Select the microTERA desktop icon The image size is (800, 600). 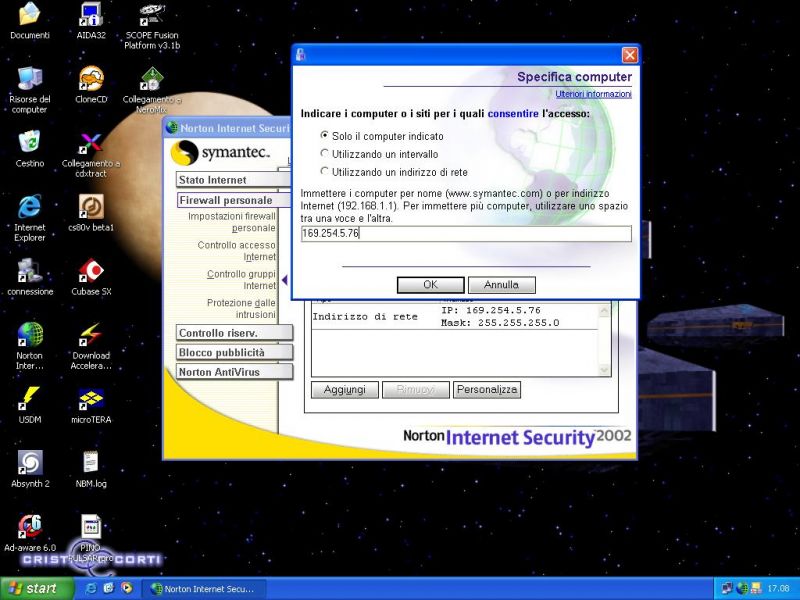pyautogui.click(x=91, y=399)
